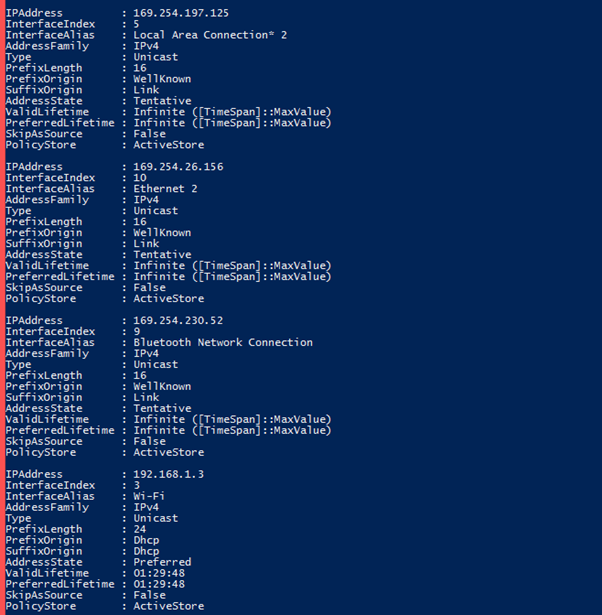Click the Bluetooth Network Connection text
This screenshot has width=602, height=615.
223,342
